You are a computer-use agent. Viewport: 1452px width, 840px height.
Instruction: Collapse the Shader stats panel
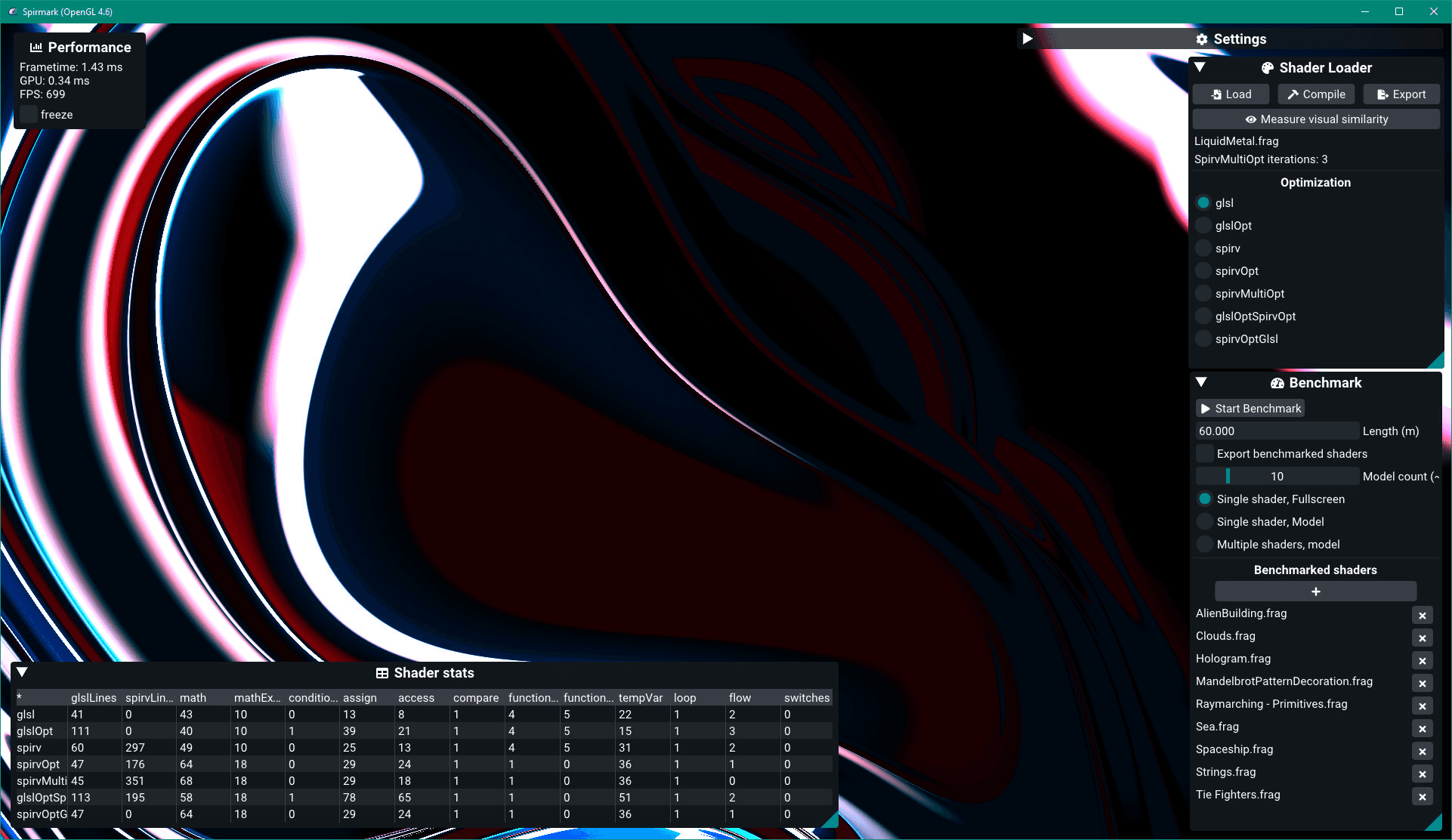click(x=22, y=672)
